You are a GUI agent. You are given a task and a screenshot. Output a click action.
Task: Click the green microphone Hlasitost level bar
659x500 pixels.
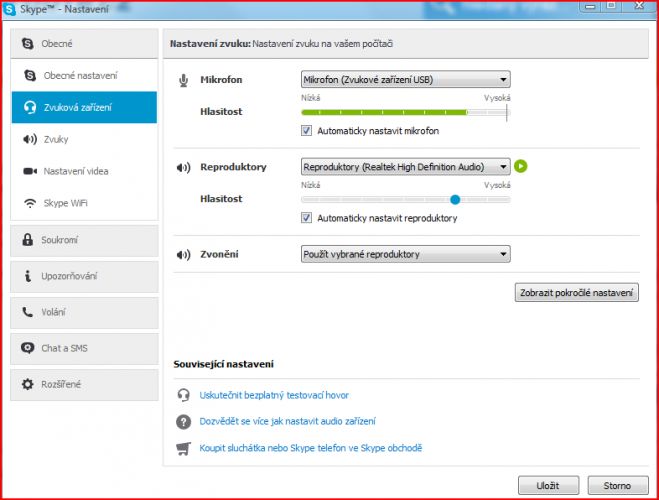point(384,112)
